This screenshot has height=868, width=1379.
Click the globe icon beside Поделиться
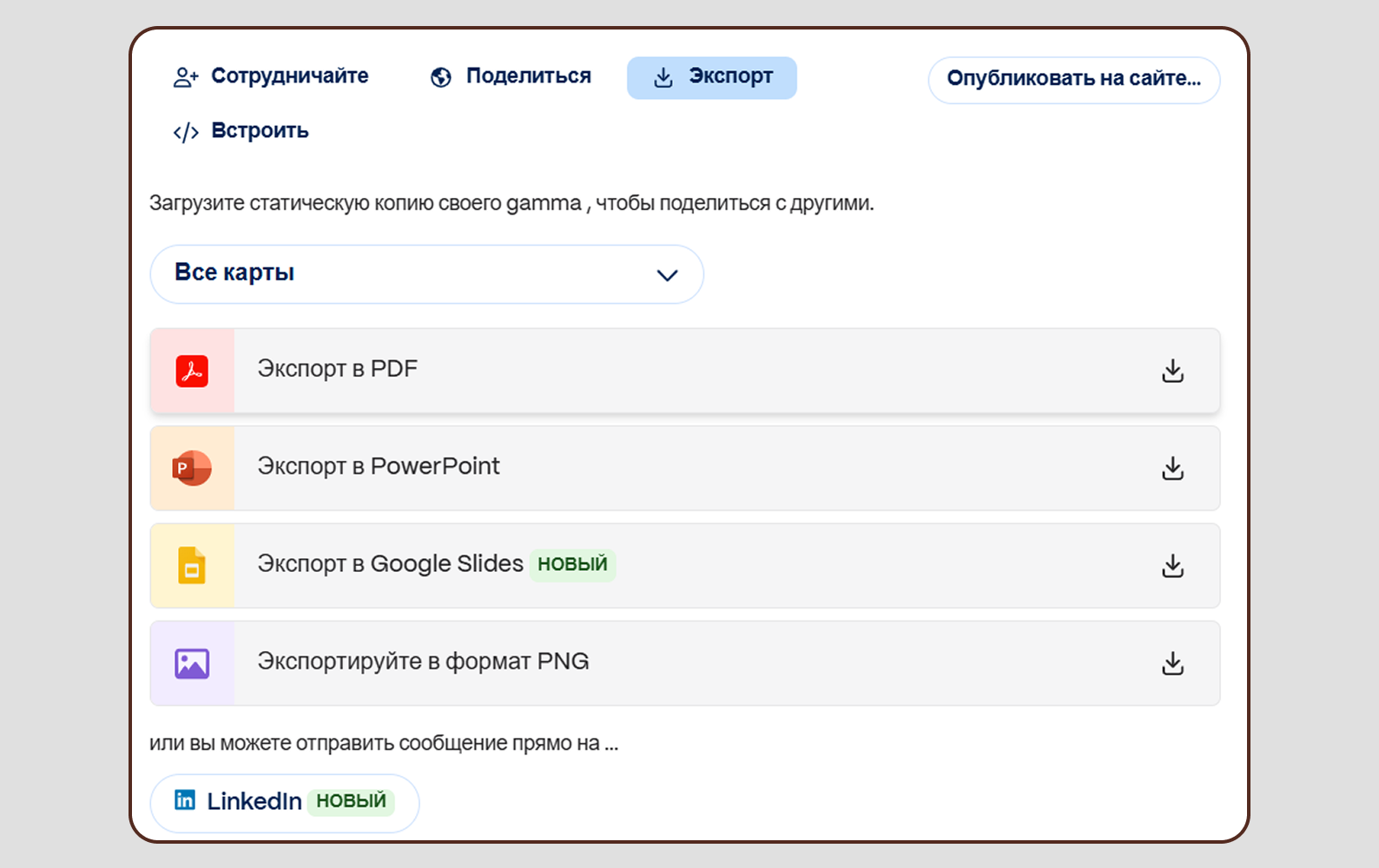coord(441,77)
